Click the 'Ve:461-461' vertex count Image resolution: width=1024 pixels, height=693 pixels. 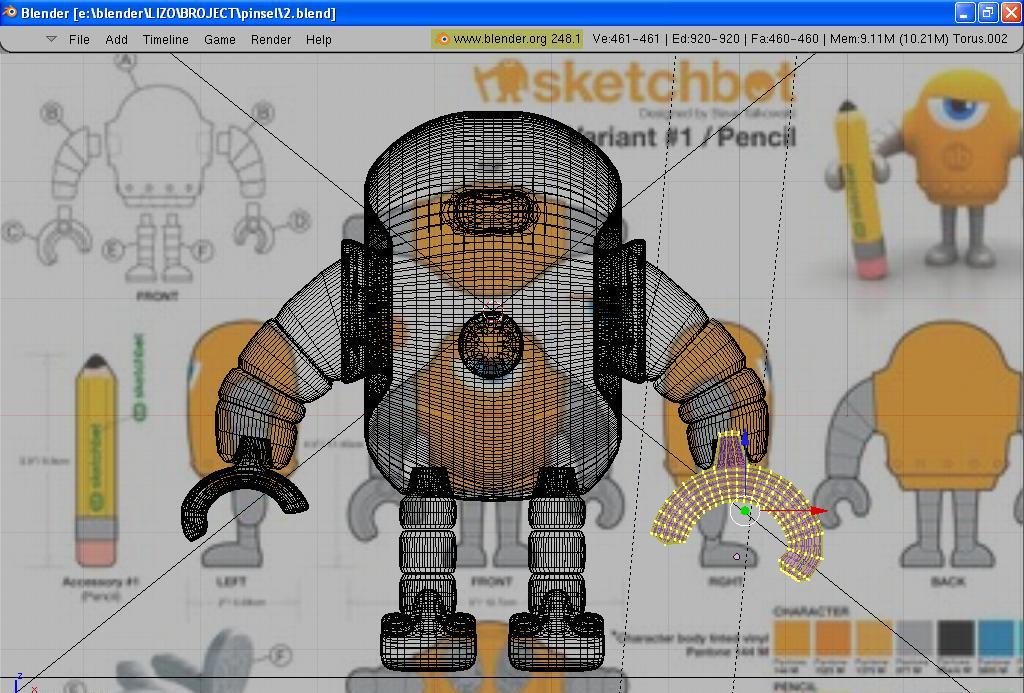tap(626, 39)
